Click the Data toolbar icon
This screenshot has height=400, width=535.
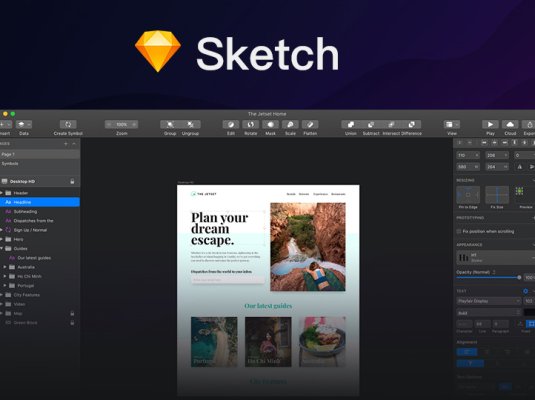24,124
